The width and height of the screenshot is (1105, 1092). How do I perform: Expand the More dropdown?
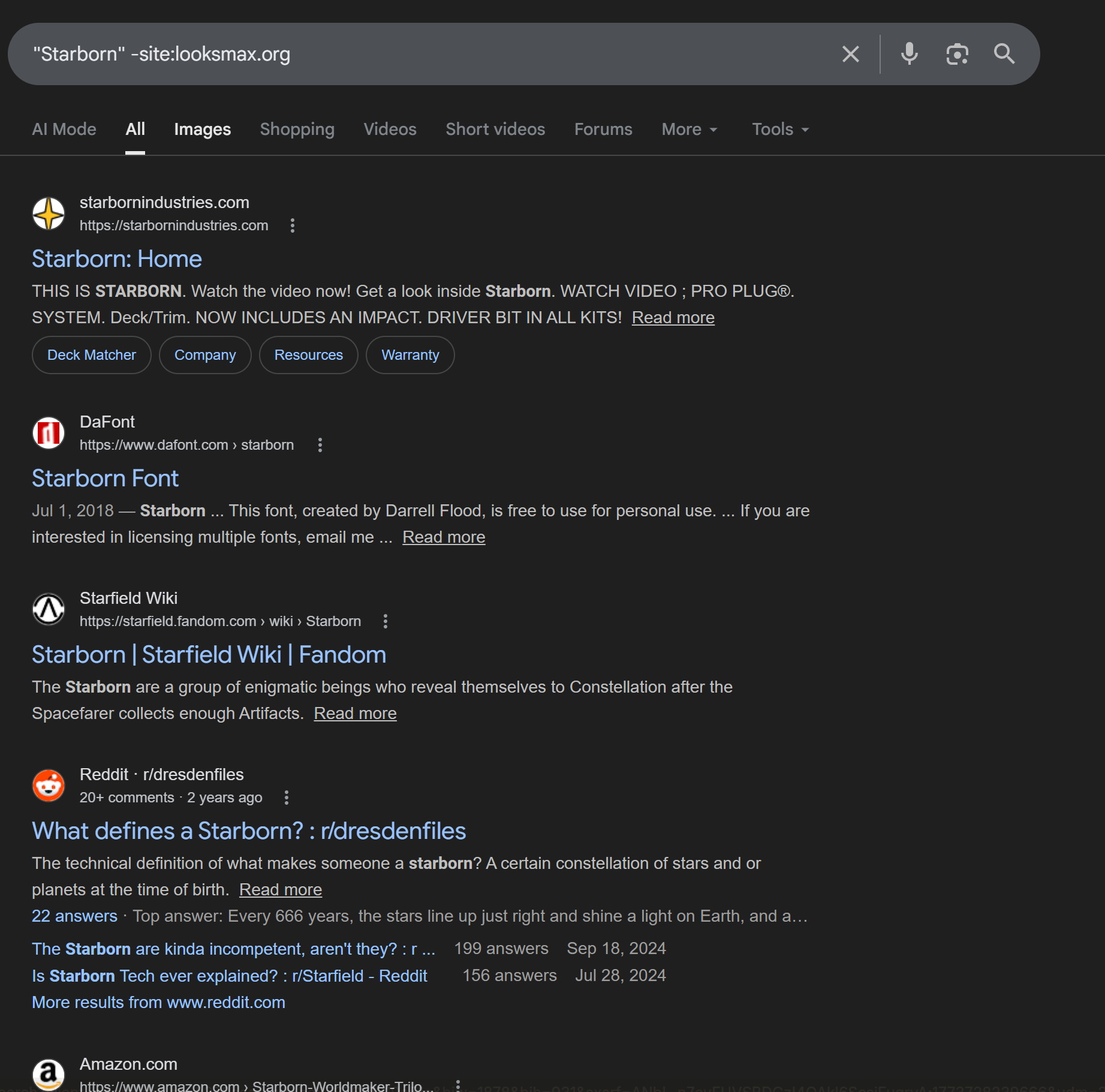click(690, 129)
